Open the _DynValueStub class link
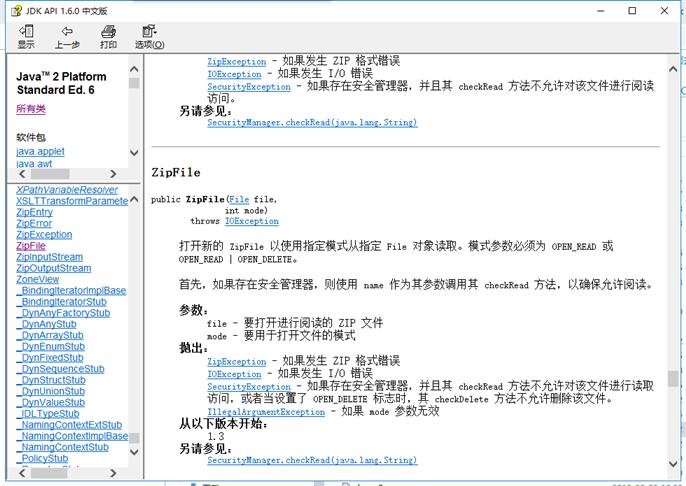The image size is (686, 486). (51, 402)
